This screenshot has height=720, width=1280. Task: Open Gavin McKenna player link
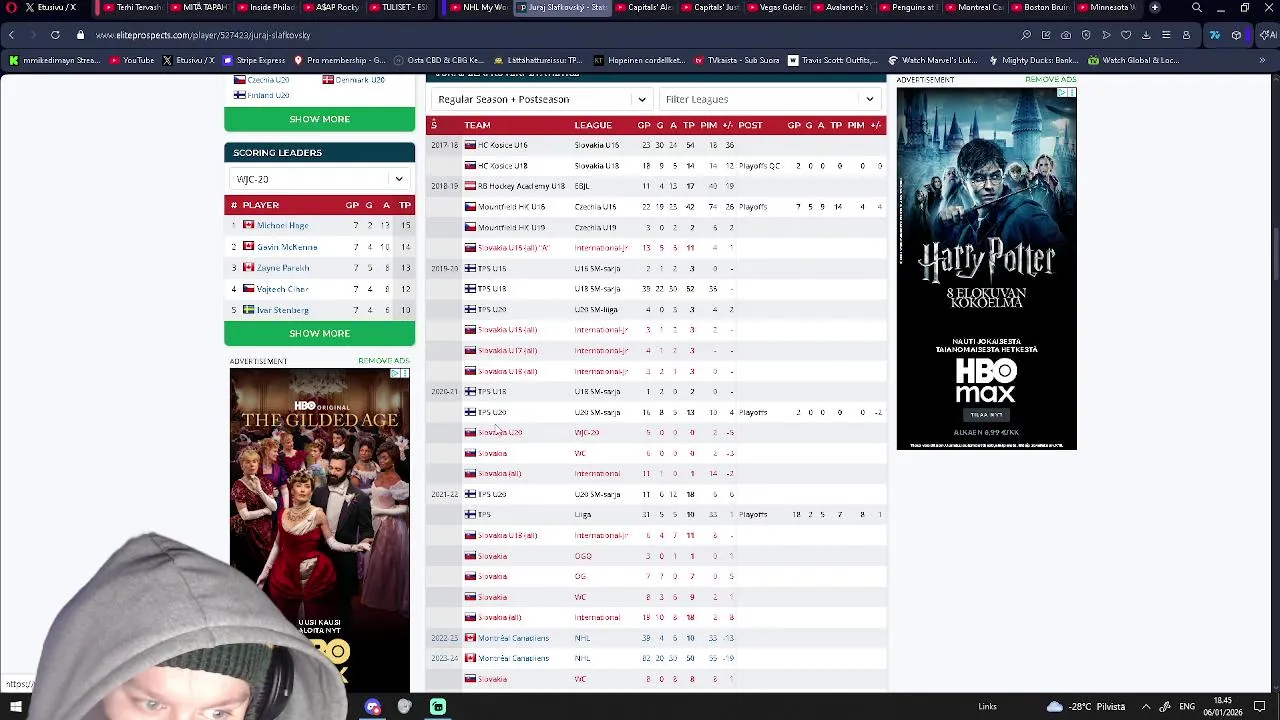[x=287, y=247]
